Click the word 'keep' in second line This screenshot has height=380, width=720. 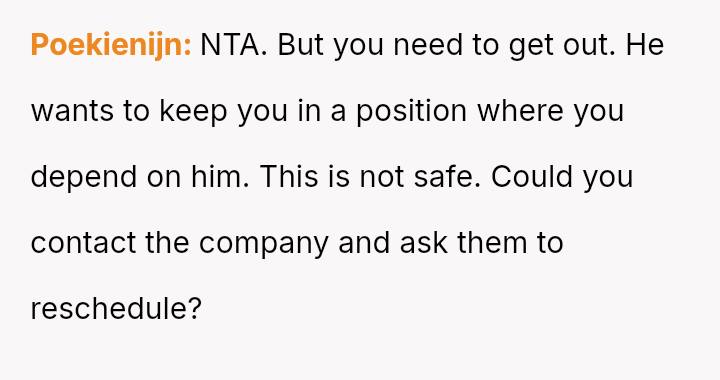[x=193, y=112]
